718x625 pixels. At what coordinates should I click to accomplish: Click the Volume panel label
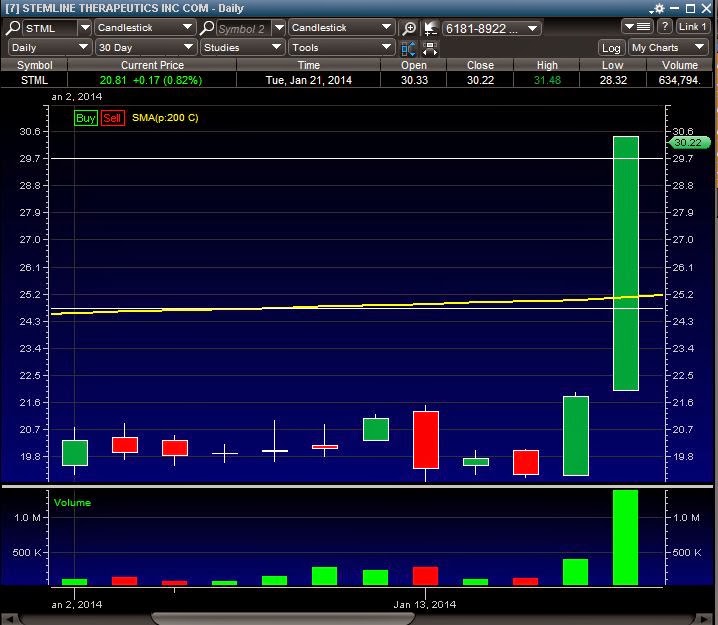point(72,502)
